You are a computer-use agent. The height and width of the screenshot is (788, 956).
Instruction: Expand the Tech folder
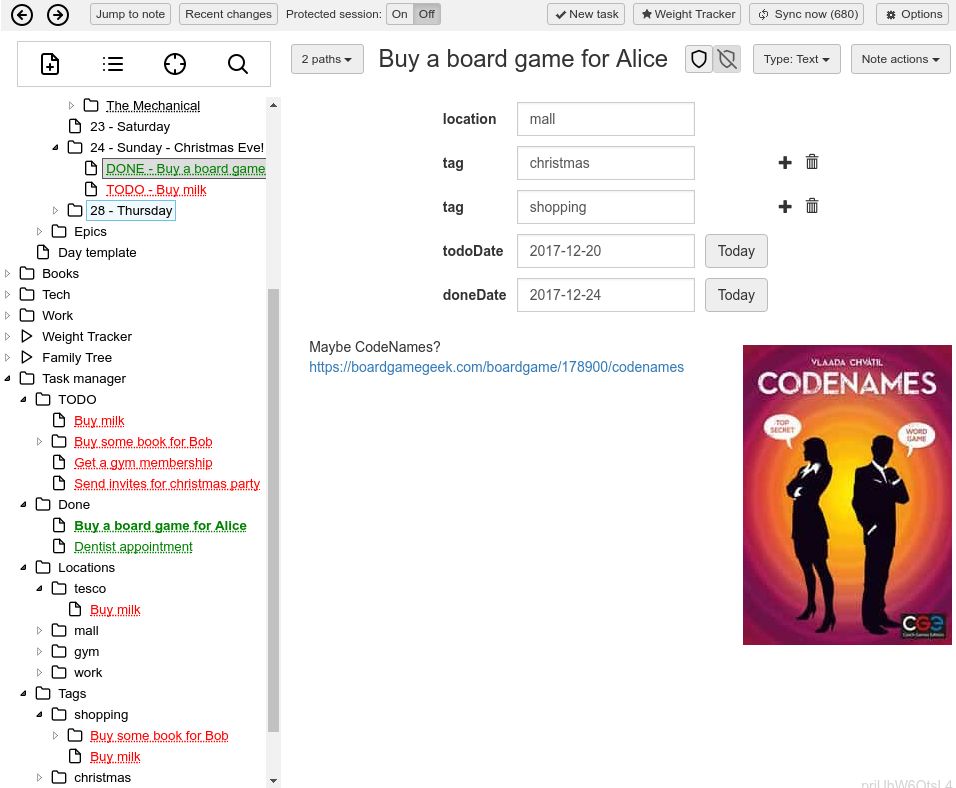tap(7, 295)
